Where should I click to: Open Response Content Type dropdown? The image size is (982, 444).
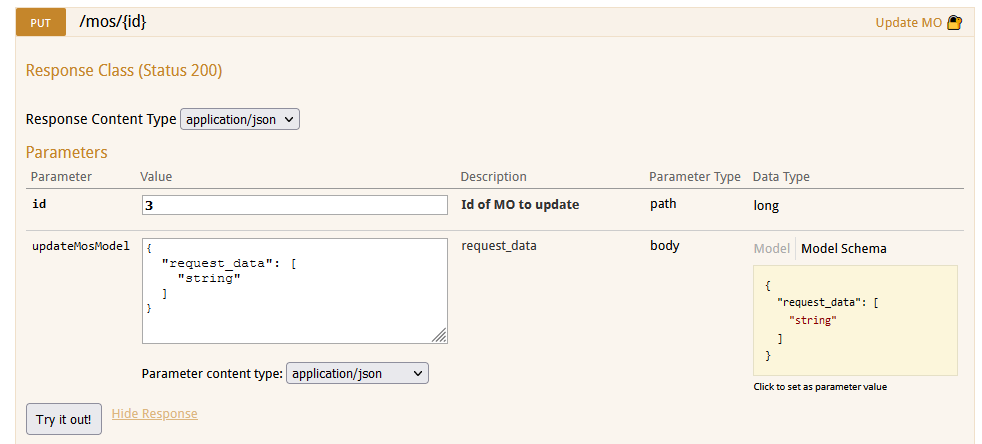240,119
